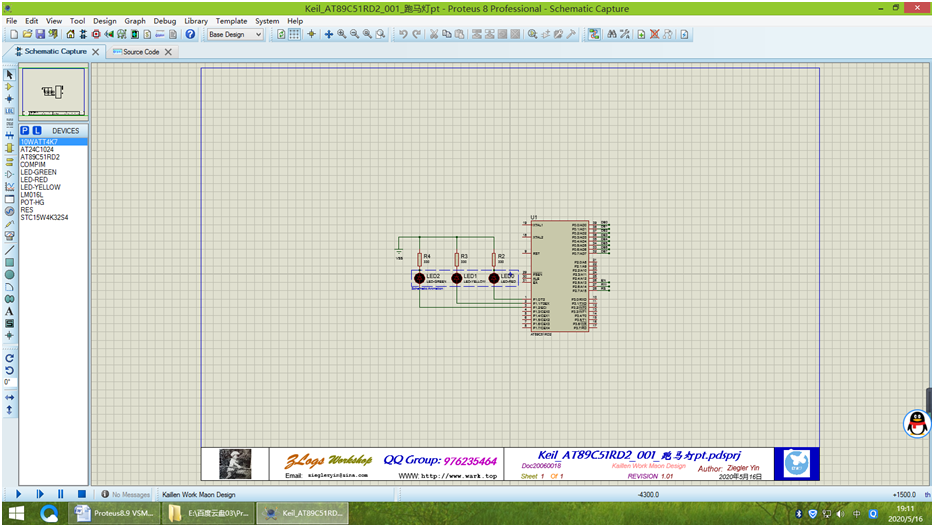This screenshot has width=934, height=527.
Task: Select the Junction Dot tool
Action: pyautogui.click(x=10, y=99)
